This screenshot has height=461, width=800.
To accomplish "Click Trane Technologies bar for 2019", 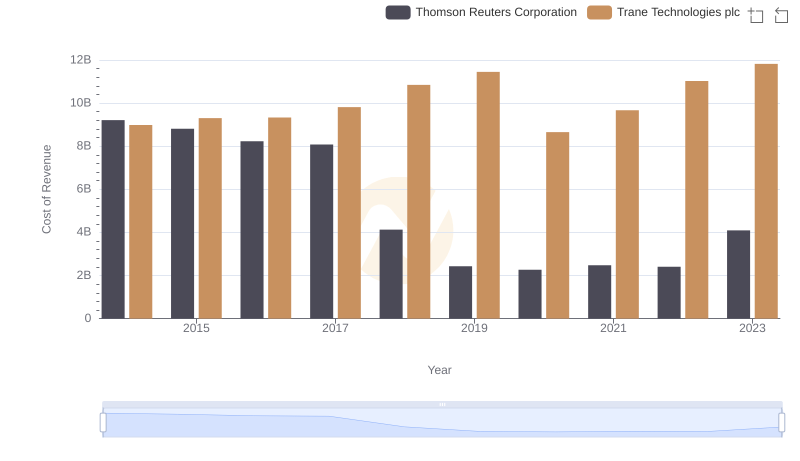I will pyautogui.click(x=488, y=195).
